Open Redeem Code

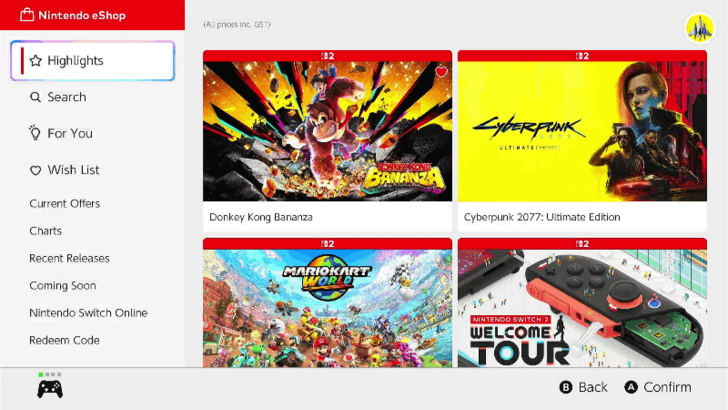coord(65,340)
